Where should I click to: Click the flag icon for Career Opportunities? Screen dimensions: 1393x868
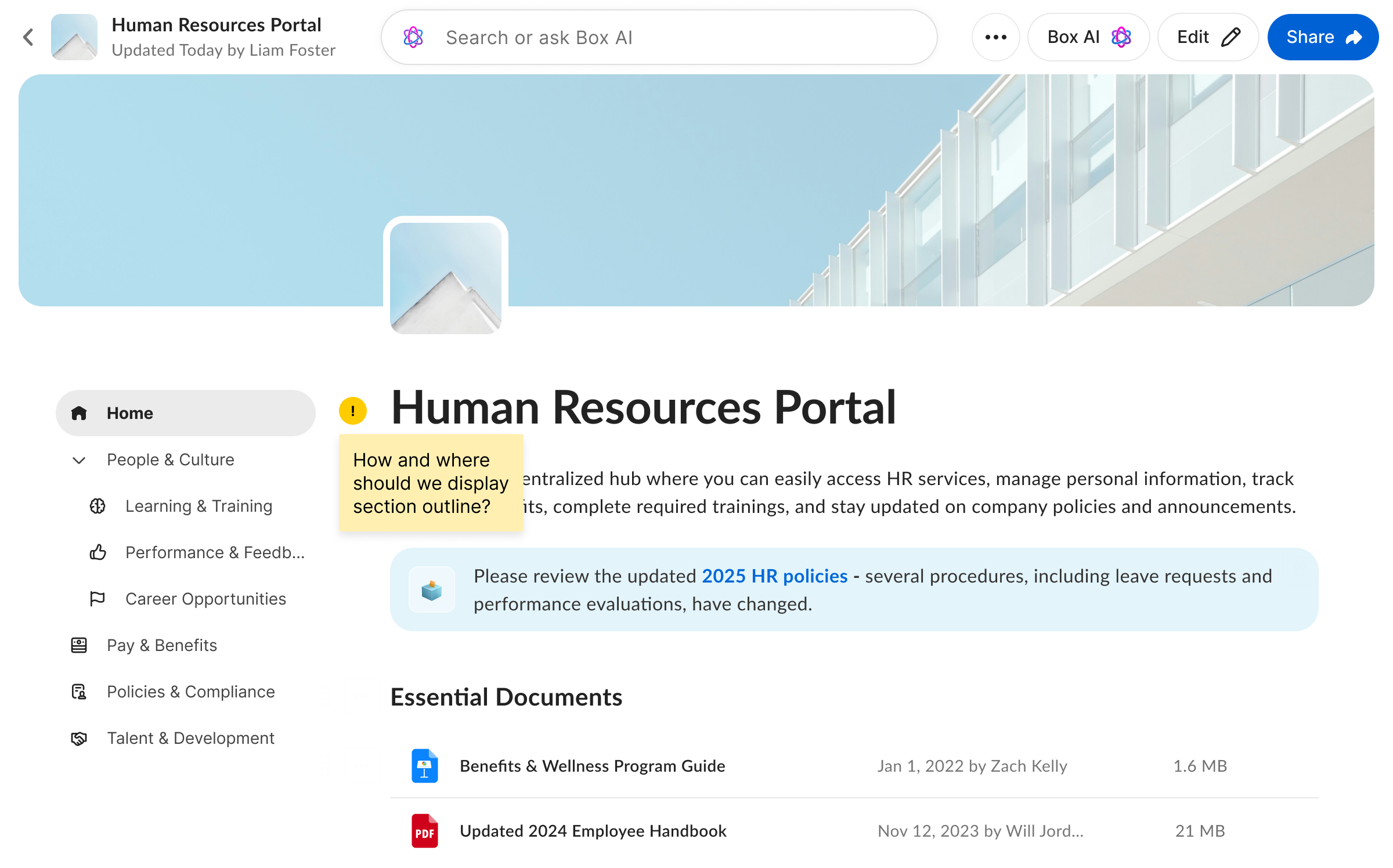98,598
